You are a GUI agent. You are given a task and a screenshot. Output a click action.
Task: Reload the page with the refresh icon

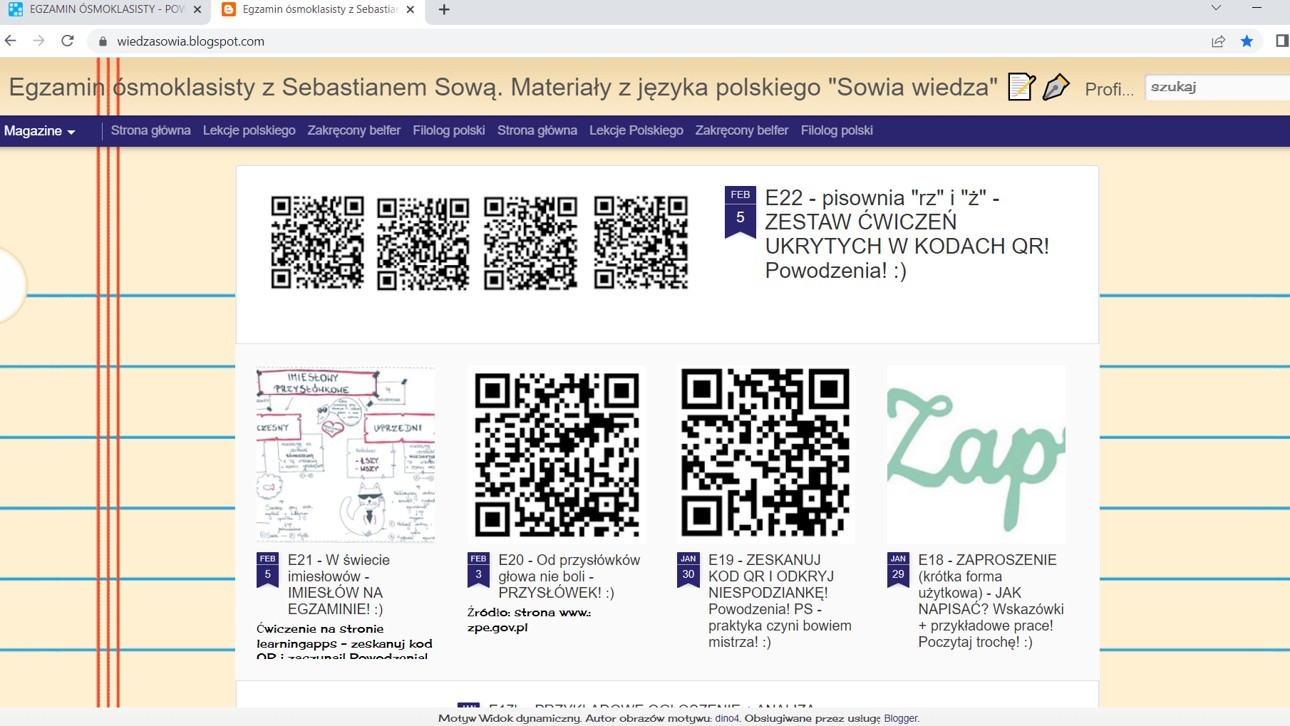coord(68,41)
